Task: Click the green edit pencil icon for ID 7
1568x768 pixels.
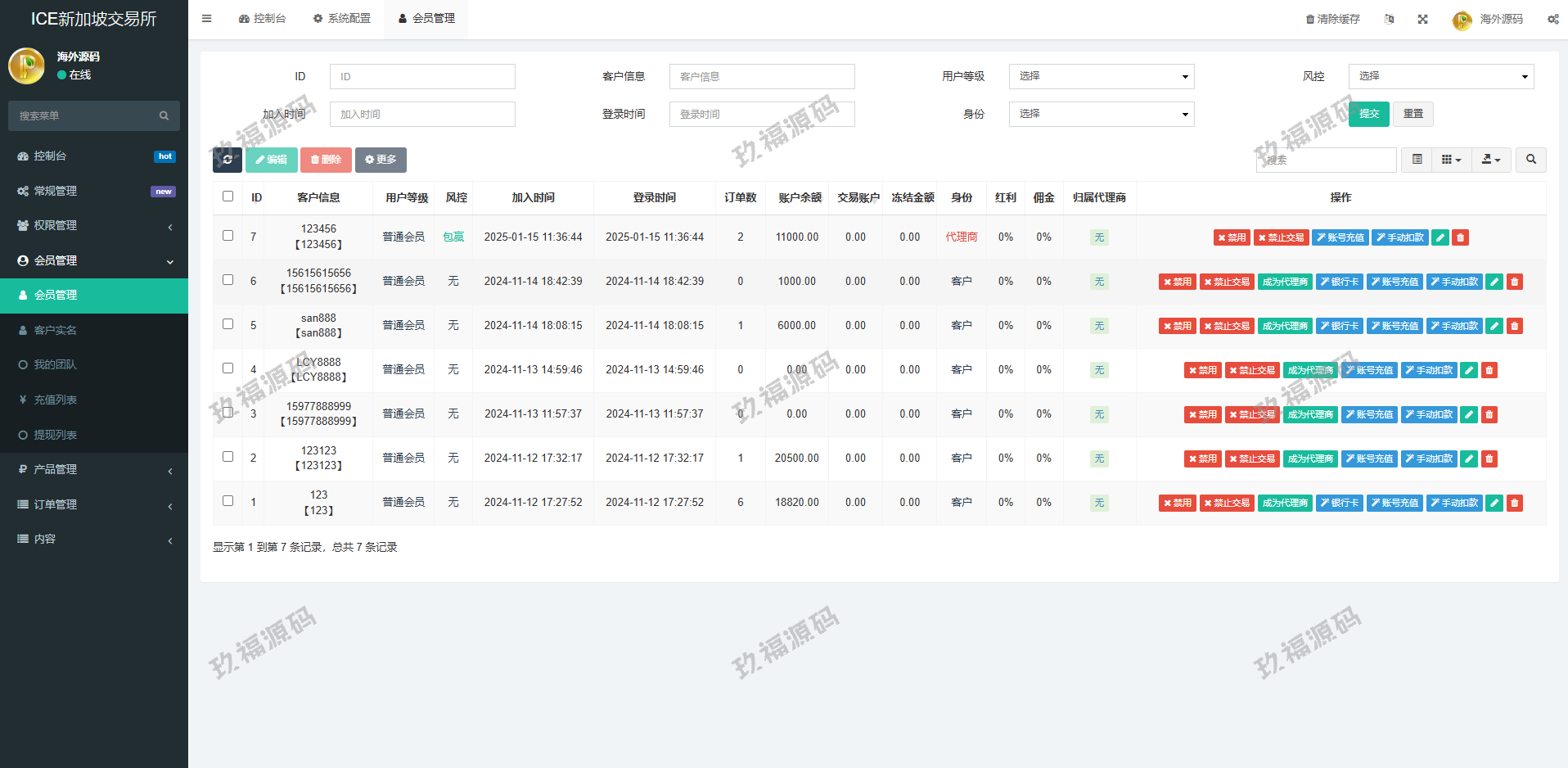Action: (1440, 237)
